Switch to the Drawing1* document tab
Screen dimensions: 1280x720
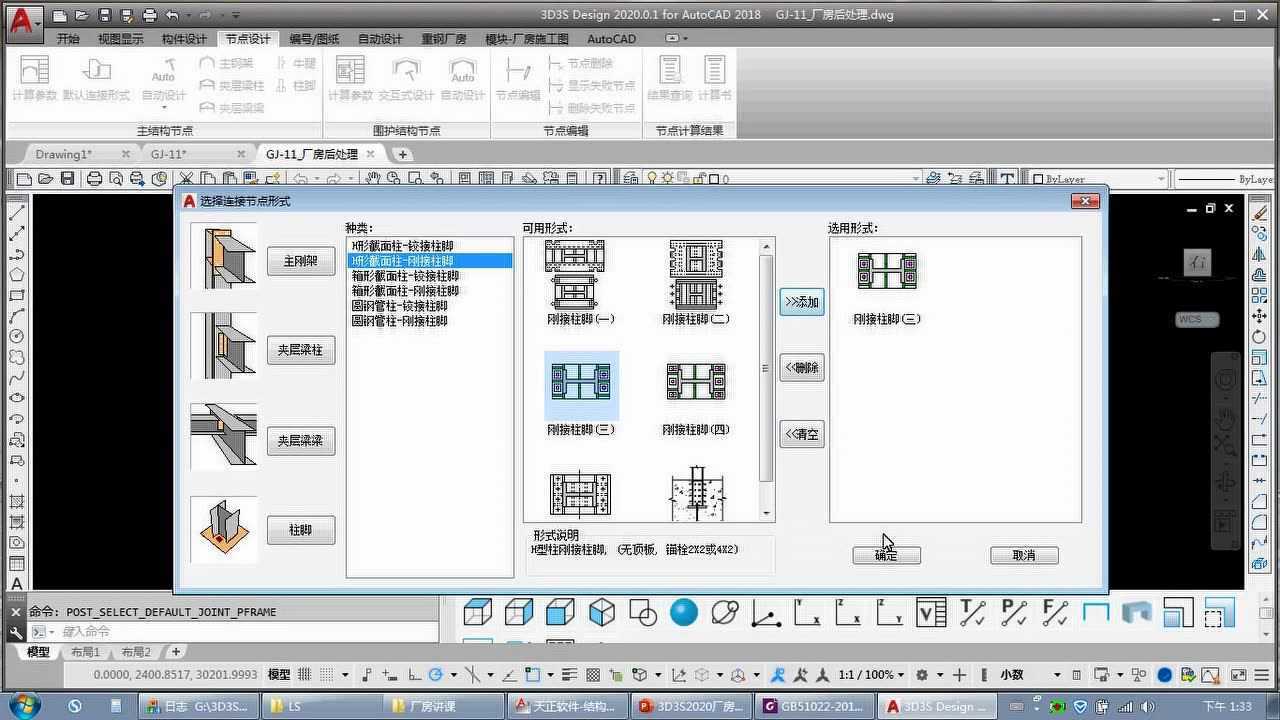coord(64,154)
